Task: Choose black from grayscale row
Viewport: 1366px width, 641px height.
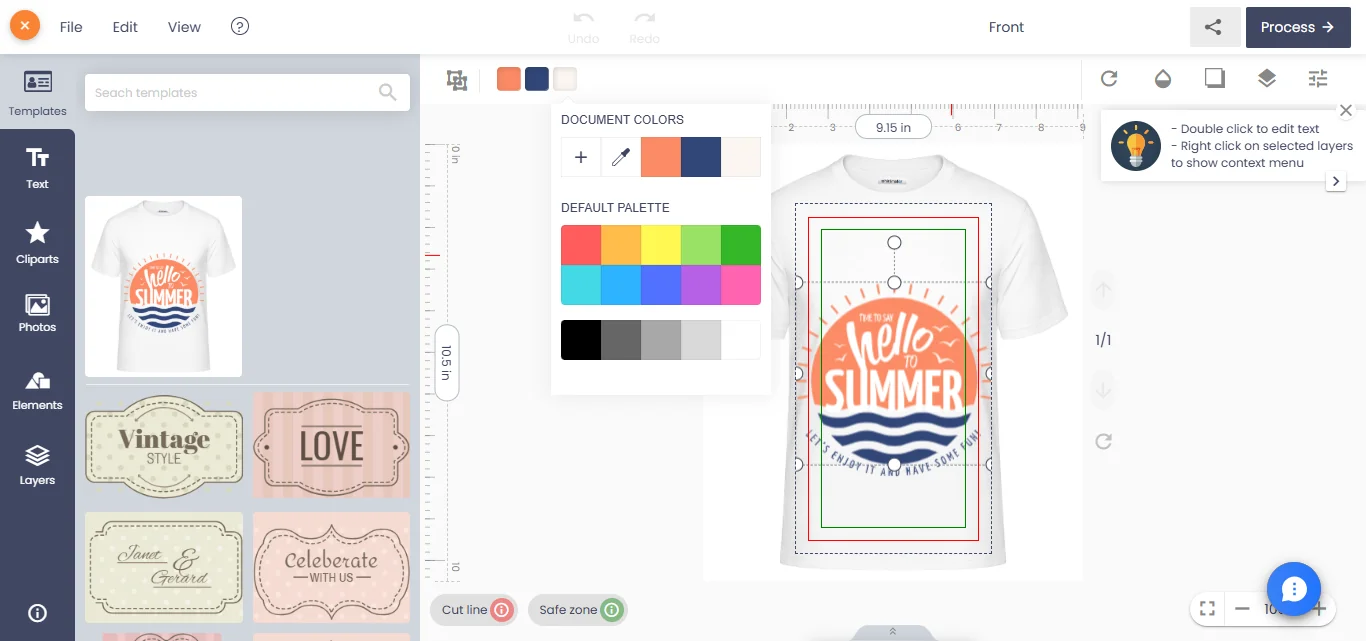Action: (x=581, y=340)
